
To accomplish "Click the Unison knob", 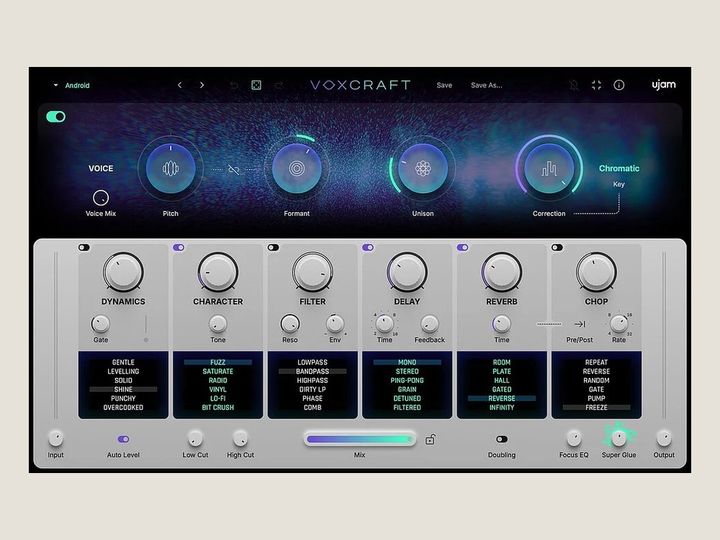I will pyautogui.click(x=423, y=169).
